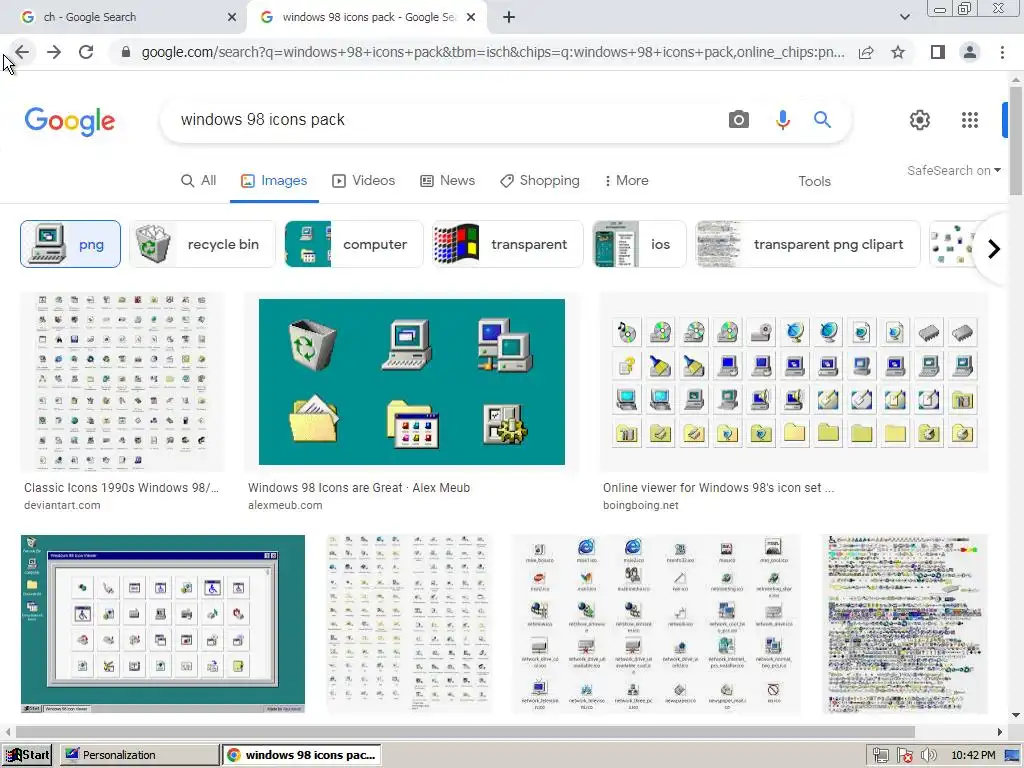Close the 'windows 98 icons pack' tab
Screen dimensions: 1024x768
pyautogui.click(x=471, y=17)
